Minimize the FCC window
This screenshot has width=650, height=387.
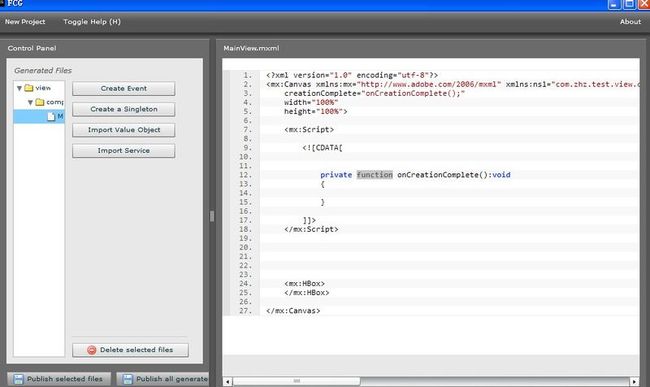(614, 4)
